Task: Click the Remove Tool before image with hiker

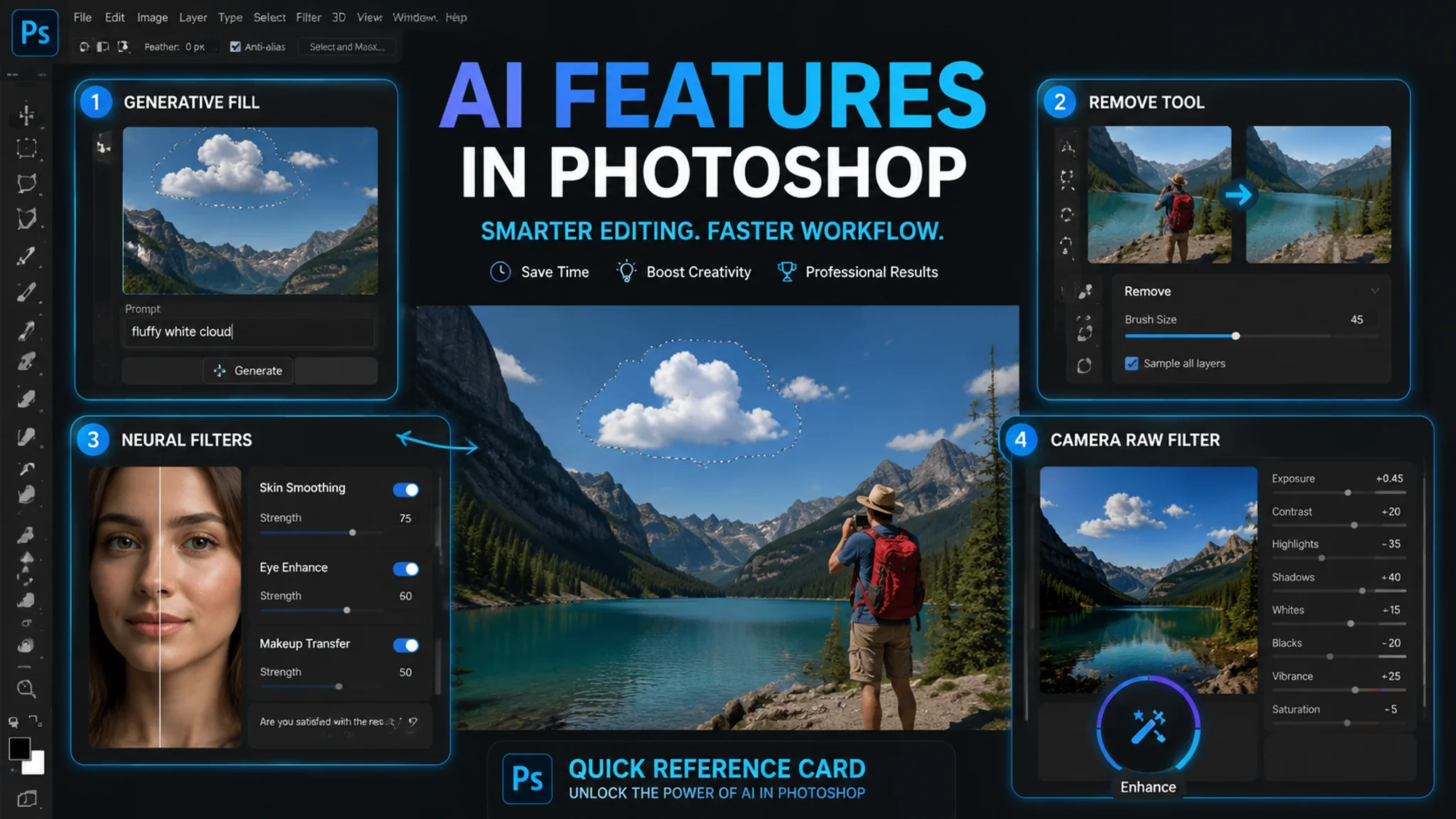Action: 1160,195
